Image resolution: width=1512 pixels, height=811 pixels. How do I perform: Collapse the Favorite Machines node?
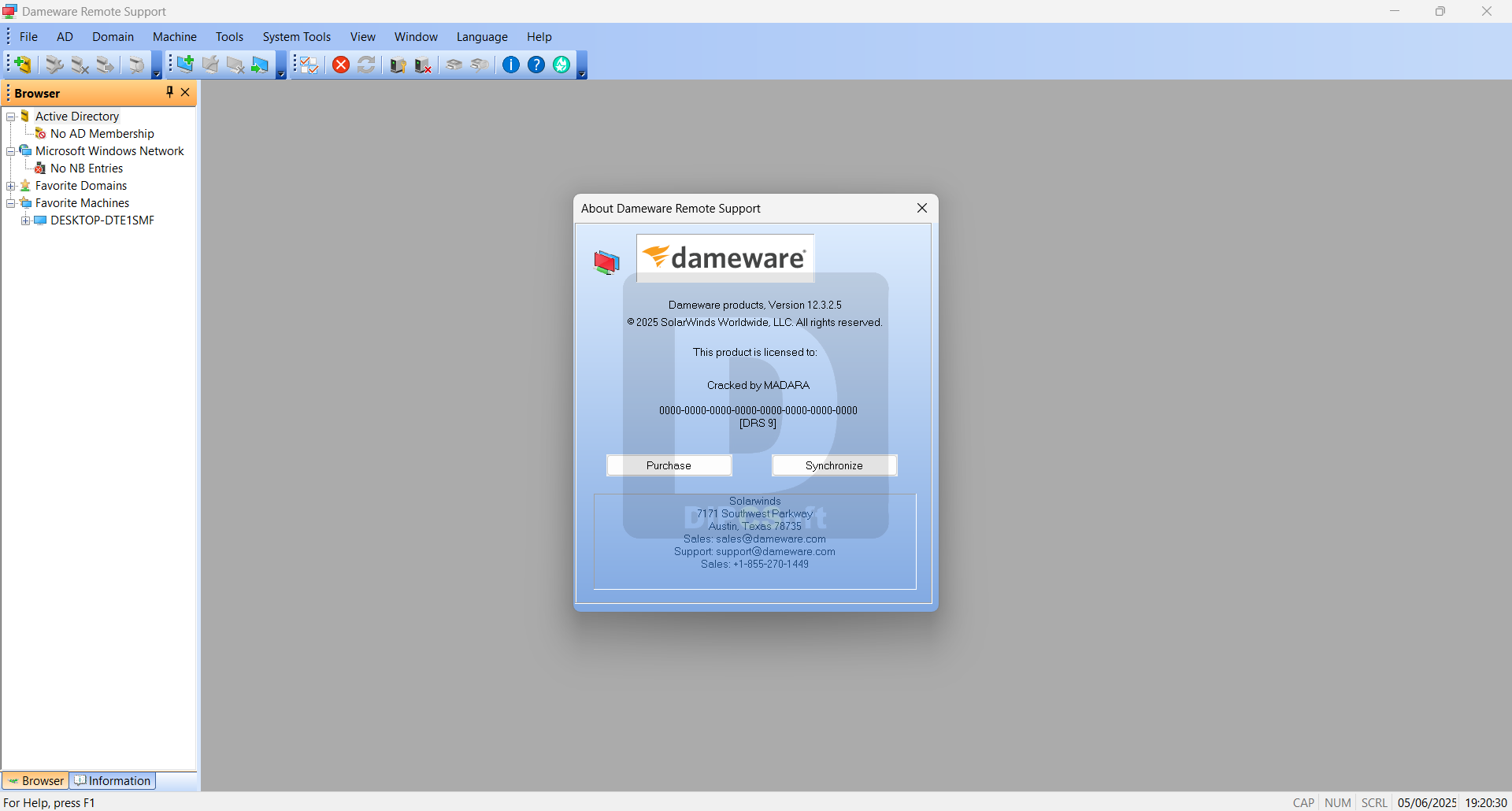point(11,203)
